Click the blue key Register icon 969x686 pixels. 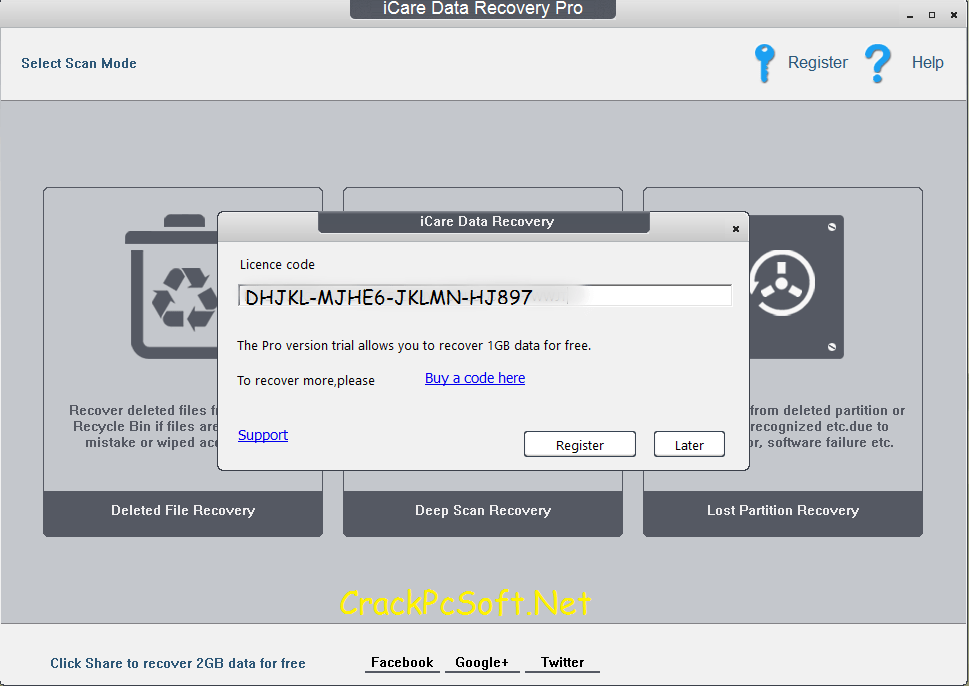[x=764, y=63]
